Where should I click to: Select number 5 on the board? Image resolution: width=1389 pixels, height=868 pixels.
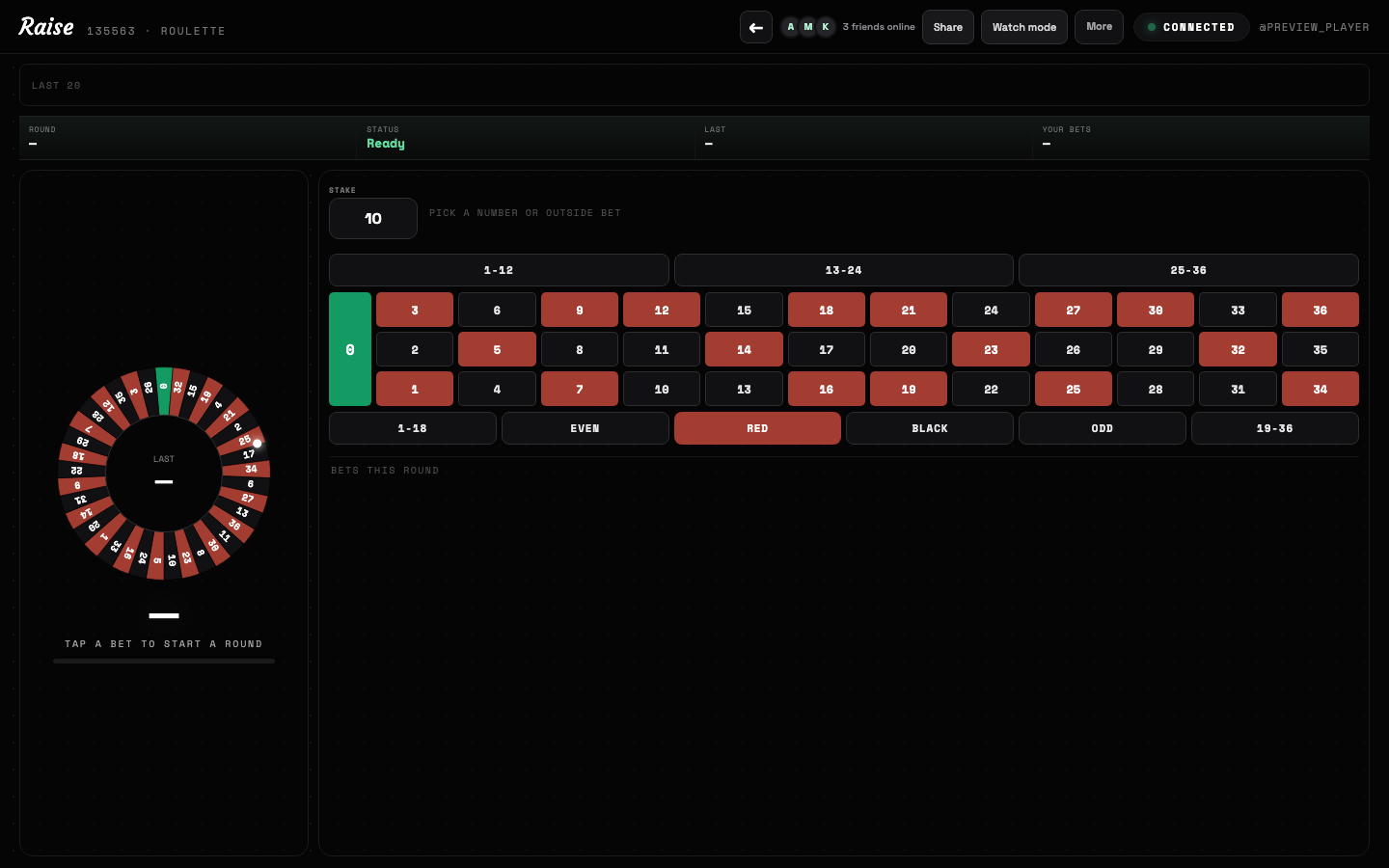tap(497, 349)
